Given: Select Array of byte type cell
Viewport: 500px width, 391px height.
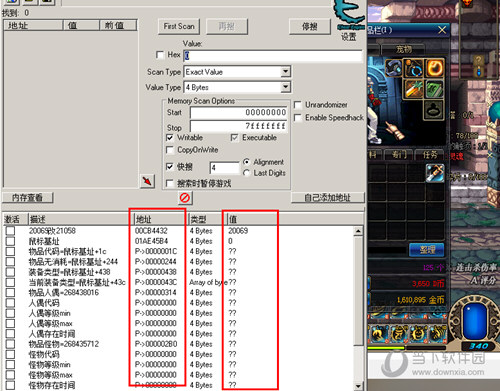Looking at the screenshot, I should pyautogui.click(x=209, y=282).
